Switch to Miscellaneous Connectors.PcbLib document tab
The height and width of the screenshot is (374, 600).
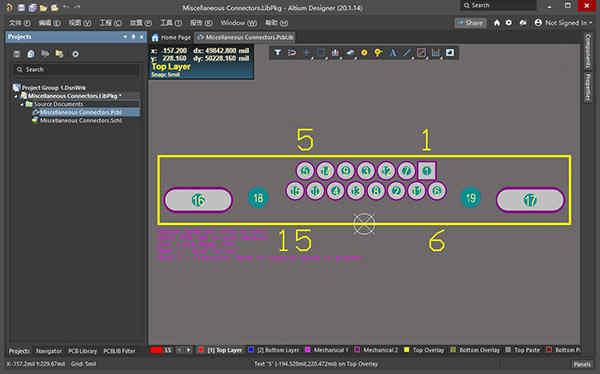tap(245, 38)
